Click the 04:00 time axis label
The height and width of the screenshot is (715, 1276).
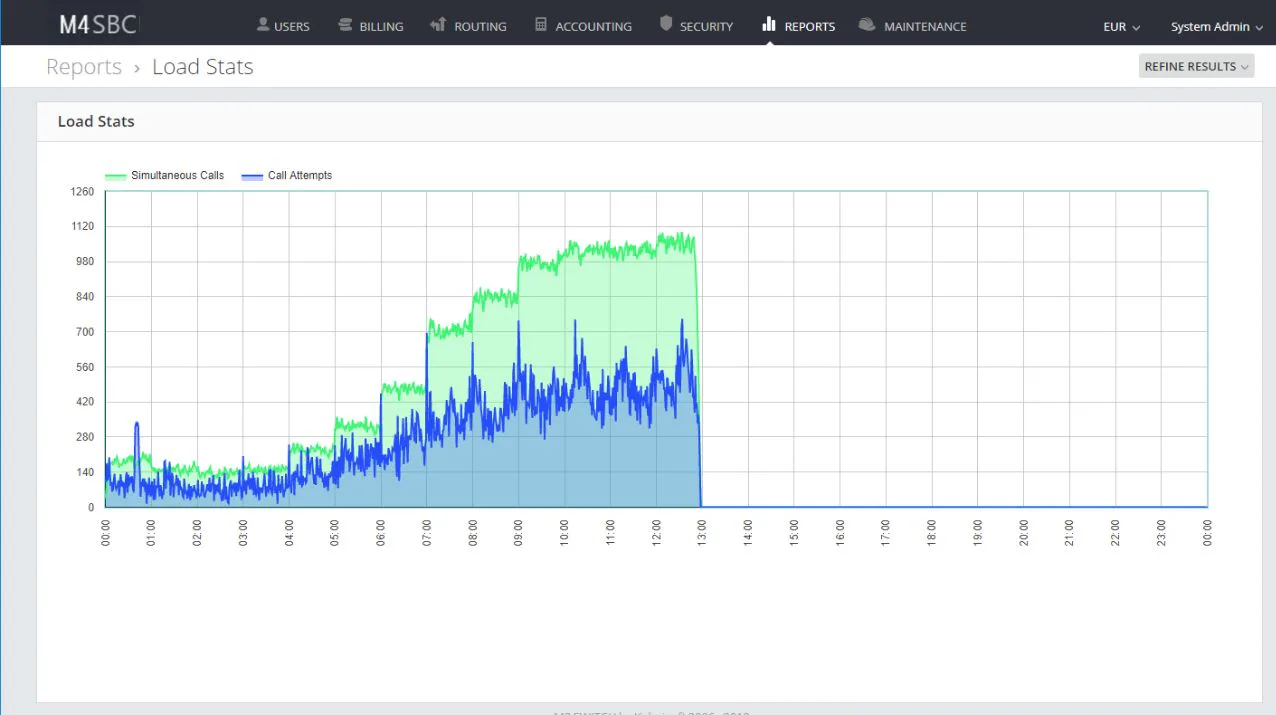289,535
